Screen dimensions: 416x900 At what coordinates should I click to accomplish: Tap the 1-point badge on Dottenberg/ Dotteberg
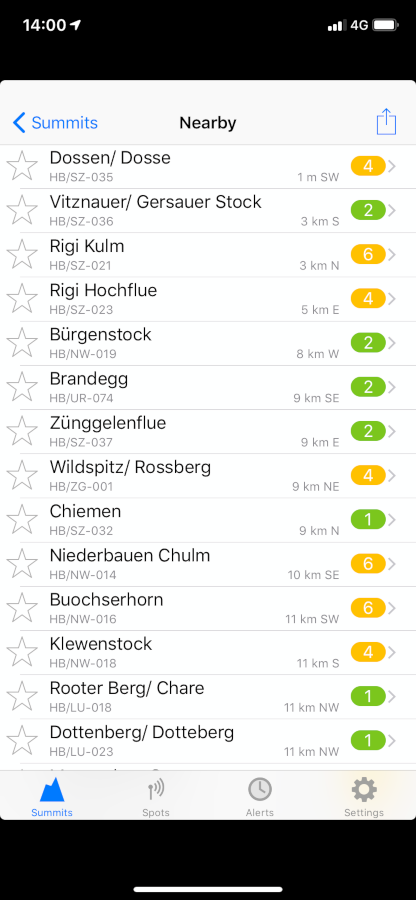point(368,740)
